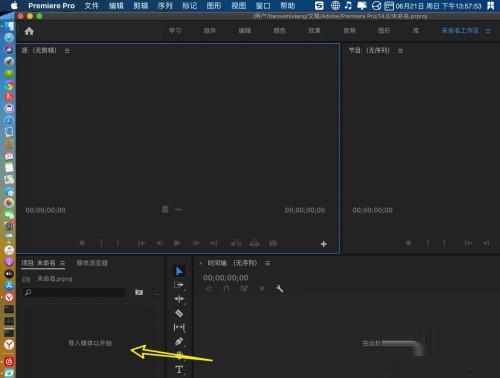This screenshot has height=378, width=500.
Task: Select the Selection tool arrow
Action: click(179, 271)
